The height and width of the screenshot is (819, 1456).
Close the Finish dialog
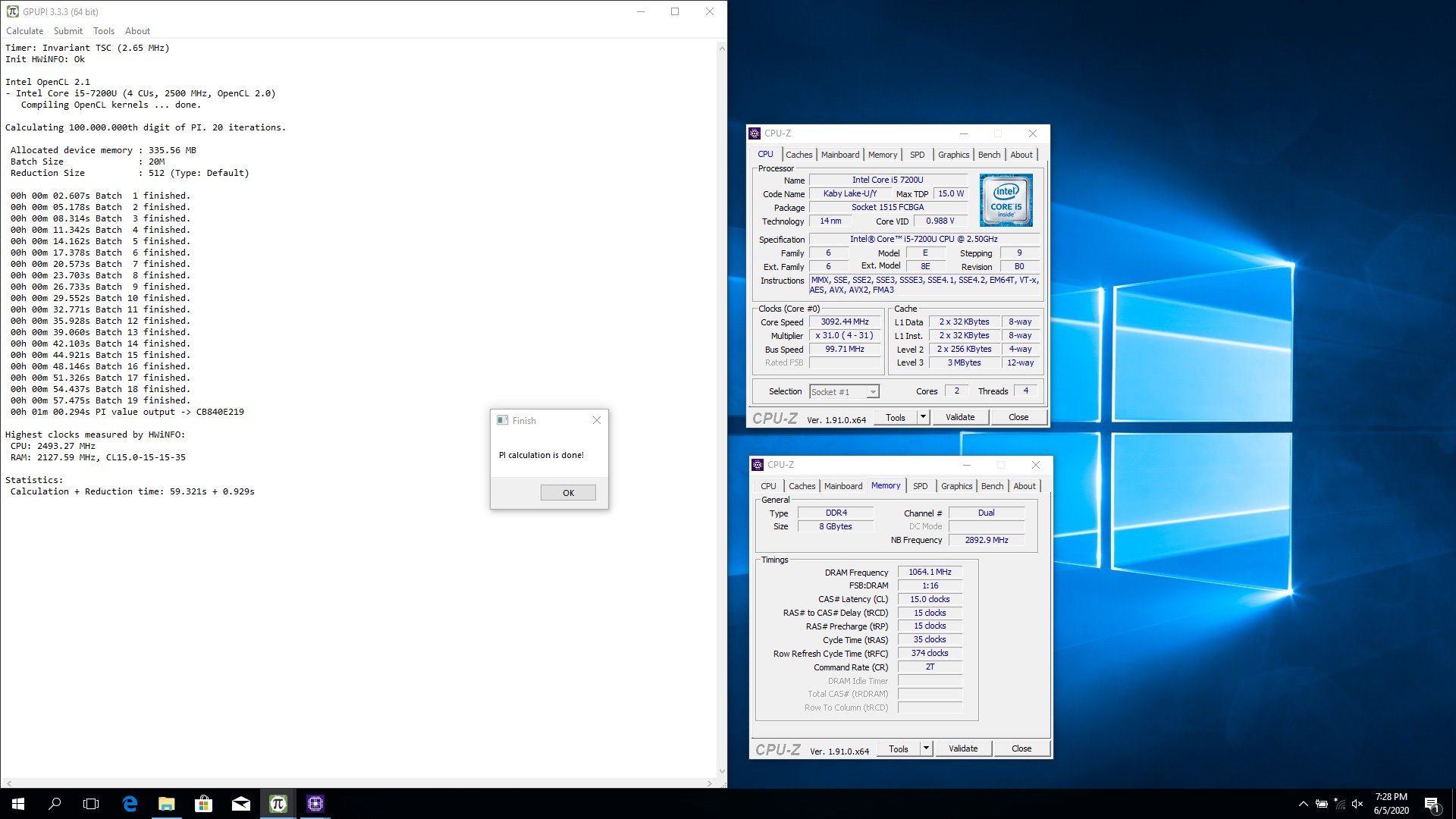point(597,420)
